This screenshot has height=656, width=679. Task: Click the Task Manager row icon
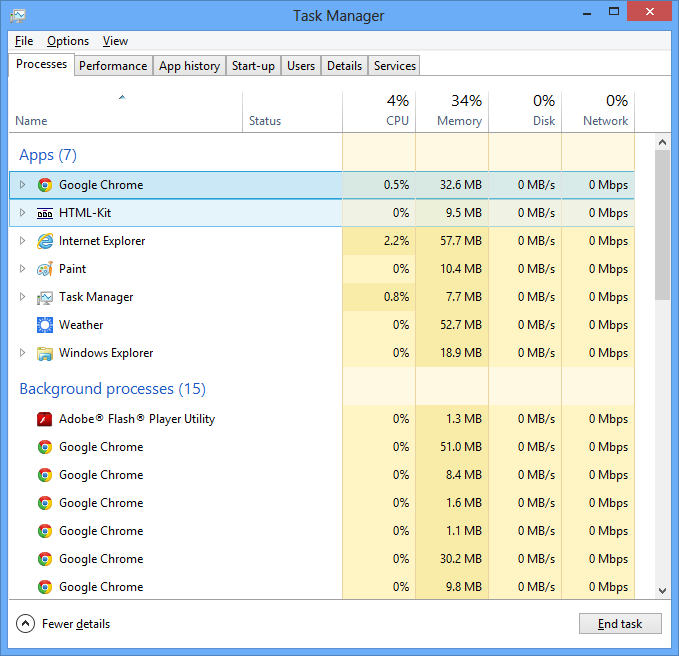coord(45,297)
